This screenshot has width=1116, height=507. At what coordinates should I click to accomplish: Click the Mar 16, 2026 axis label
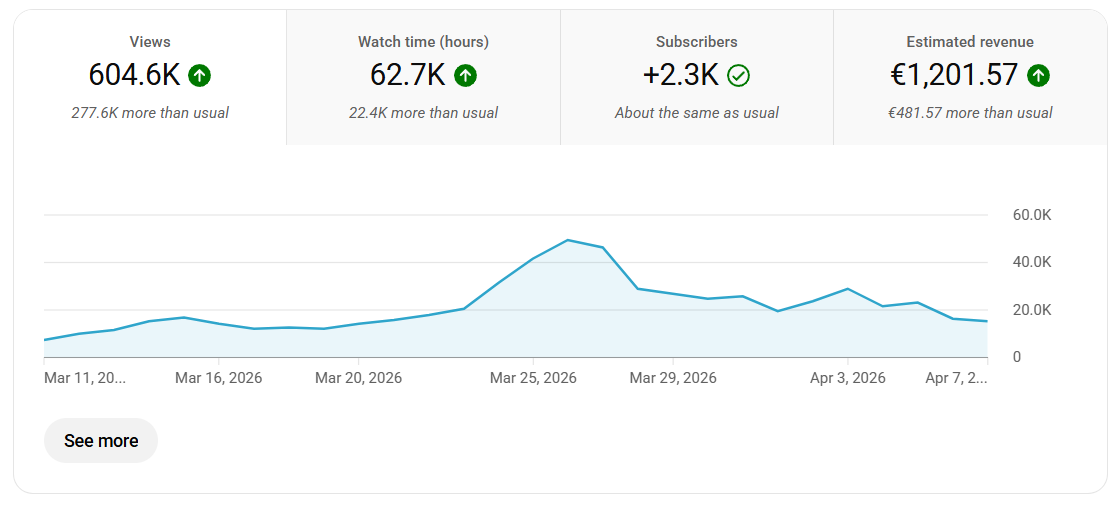pos(219,377)
